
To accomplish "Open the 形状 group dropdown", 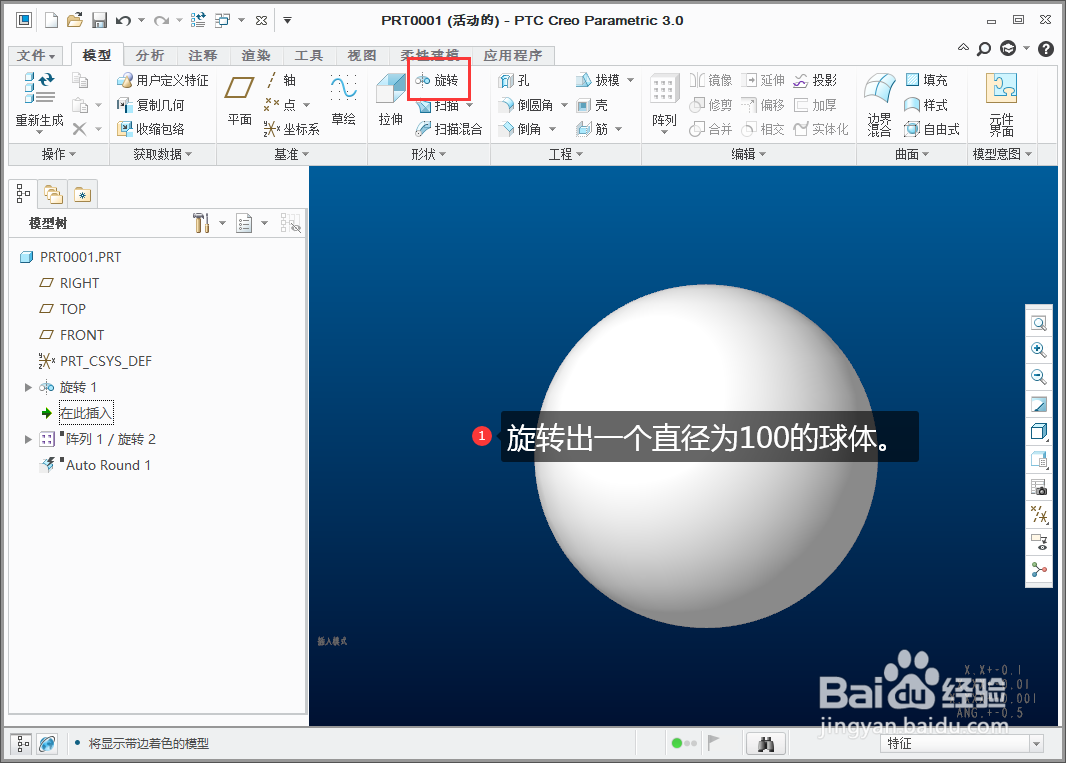I will coord(428,154).
